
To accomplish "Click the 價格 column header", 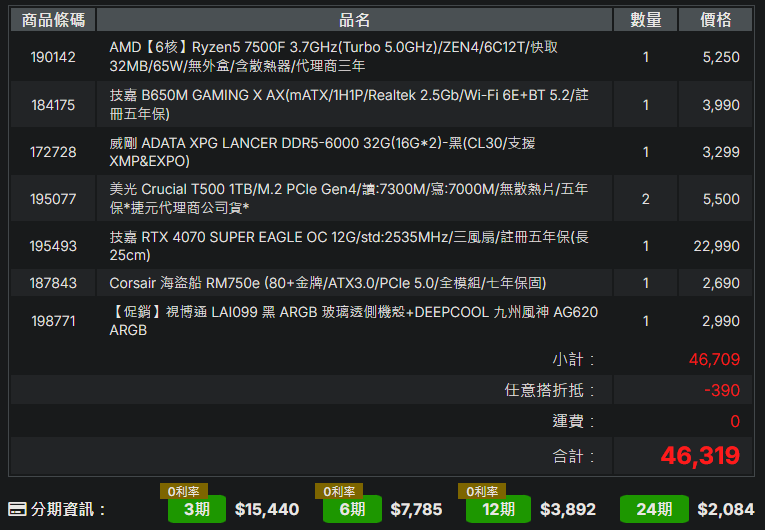I will pyautogui.click(x=716, y=20).
